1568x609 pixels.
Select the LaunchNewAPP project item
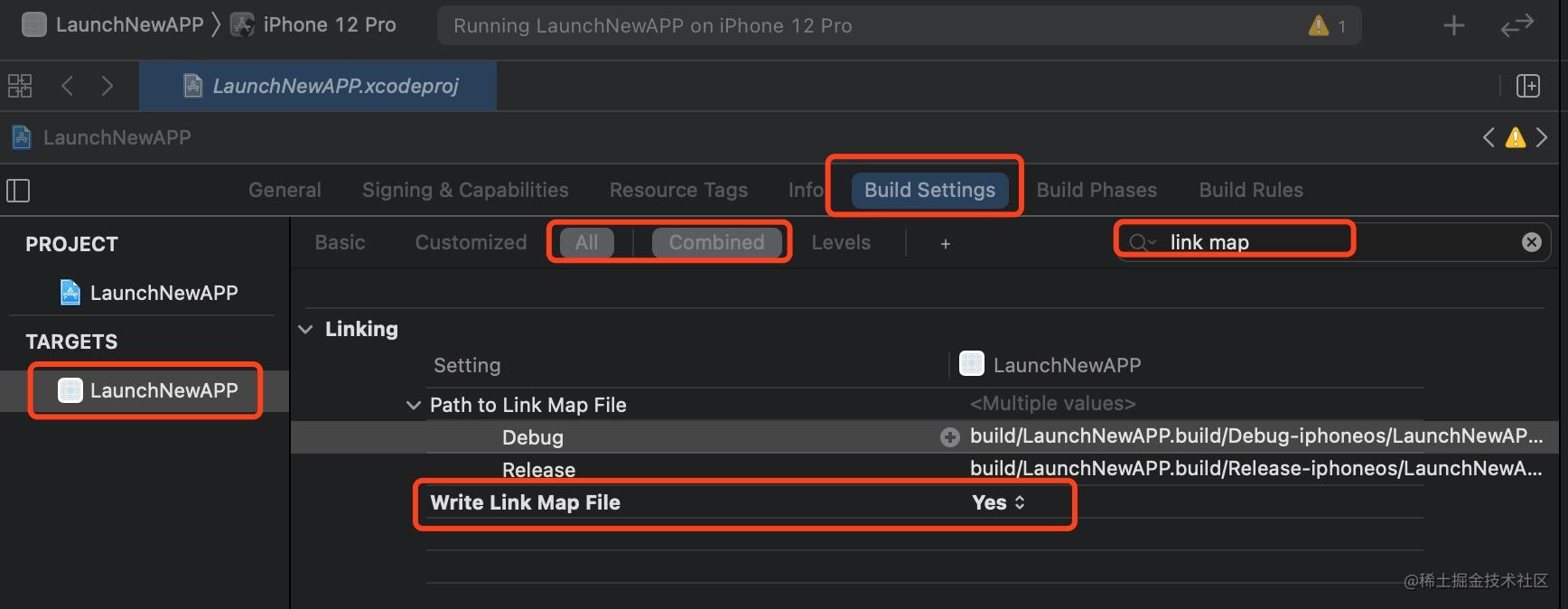(149, 293)
